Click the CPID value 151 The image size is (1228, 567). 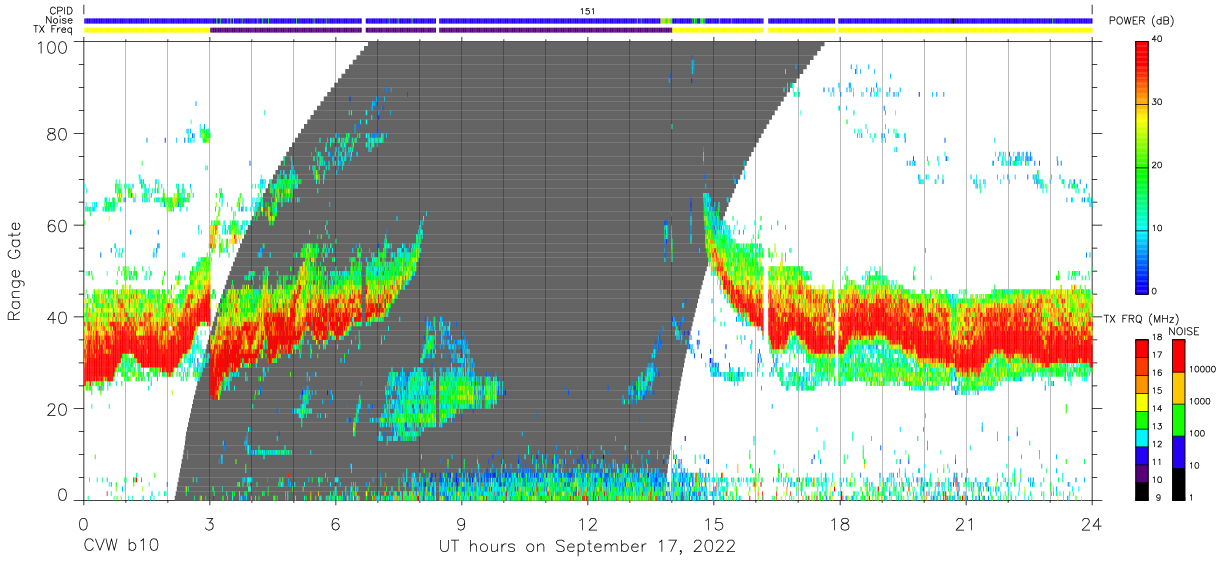pyautogui.click(x=588, y=11)
